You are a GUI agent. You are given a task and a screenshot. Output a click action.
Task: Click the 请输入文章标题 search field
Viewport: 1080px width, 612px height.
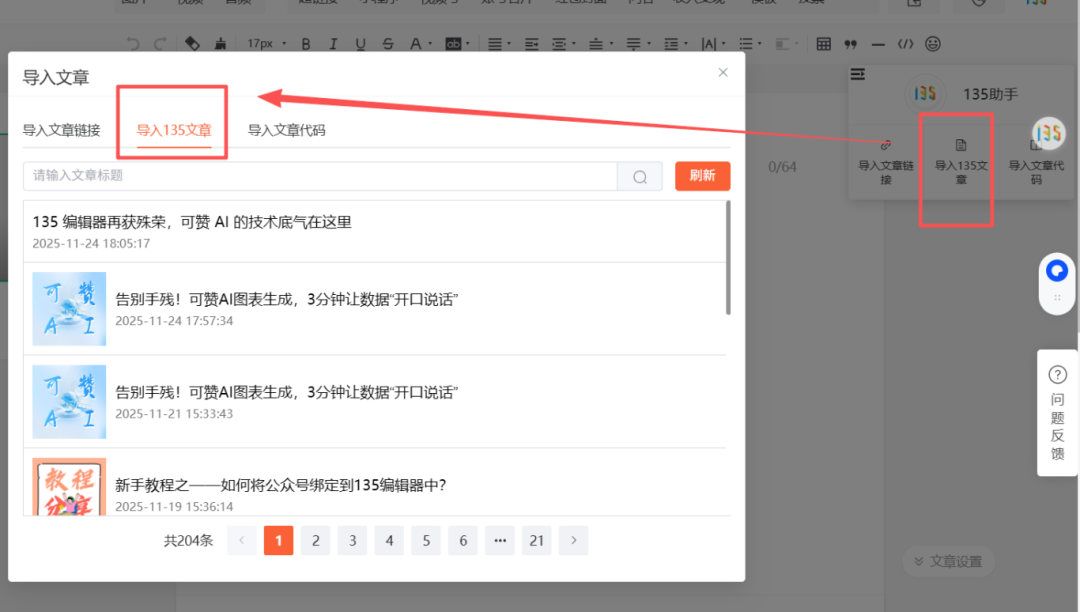[x=320, y=176]
